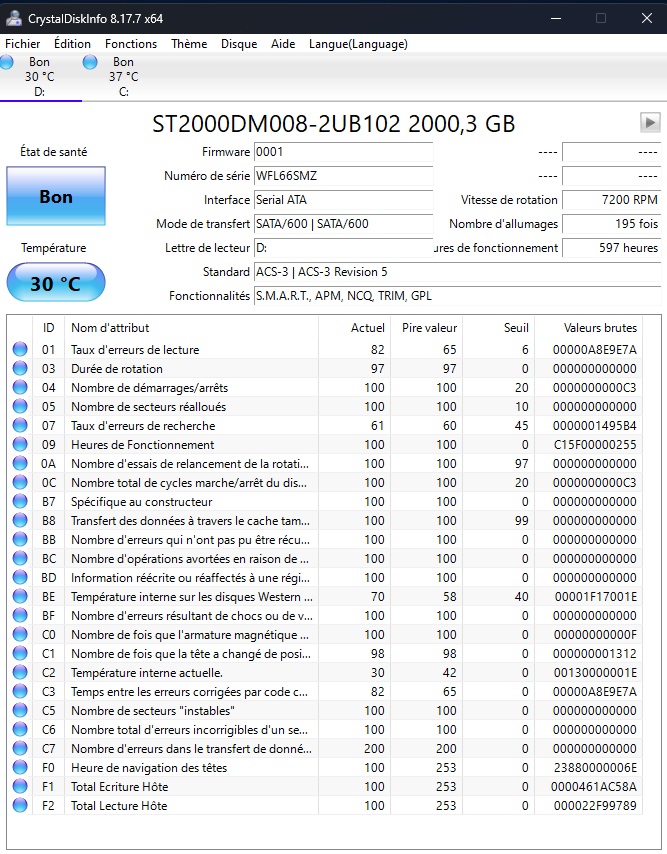Viewport: 667px width, 854px height.
Task: Open the Édition menu
Action: [x=72, y=44]
